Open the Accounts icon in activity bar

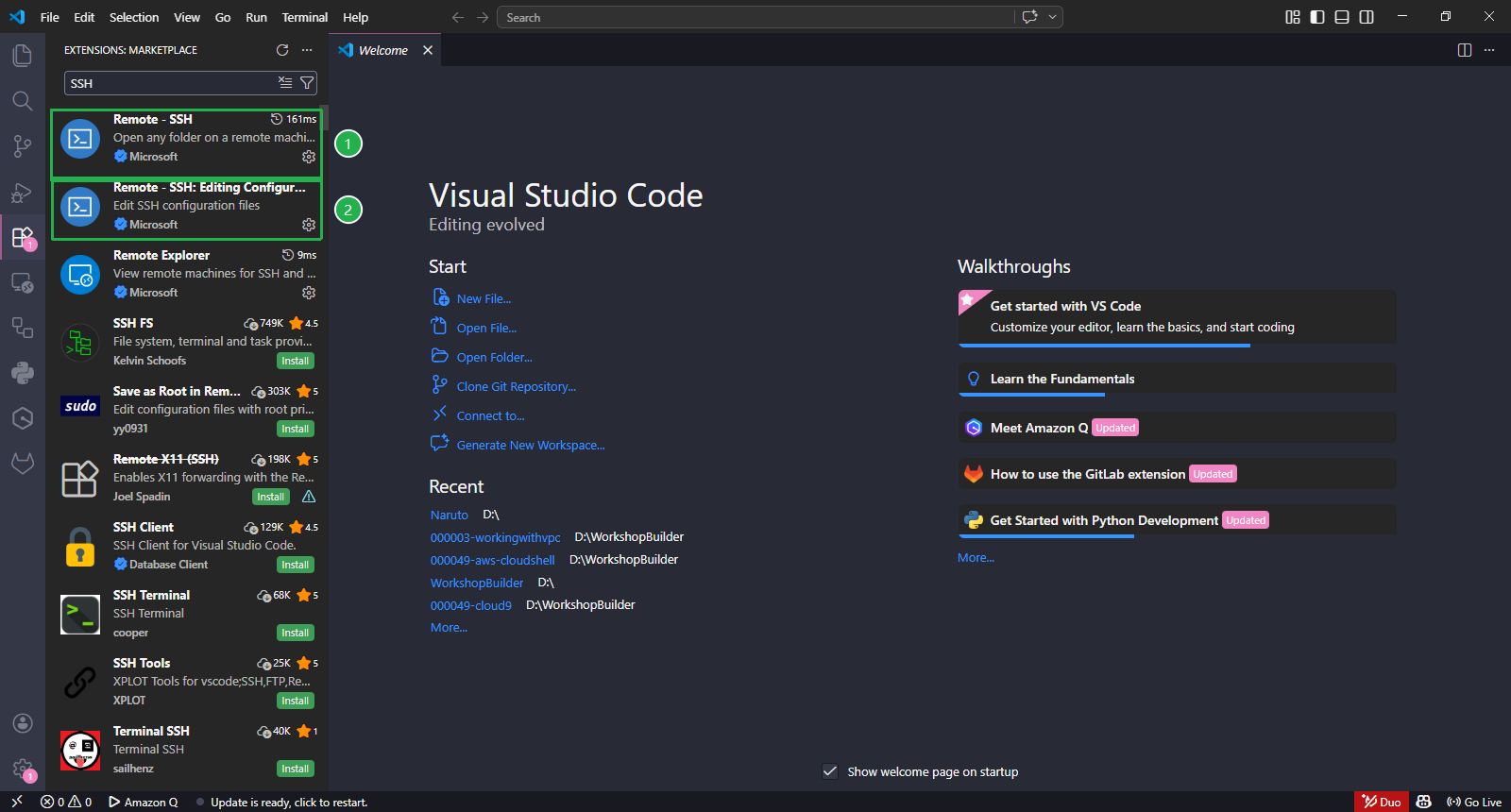pyautogui.click(x=23, y=723)
